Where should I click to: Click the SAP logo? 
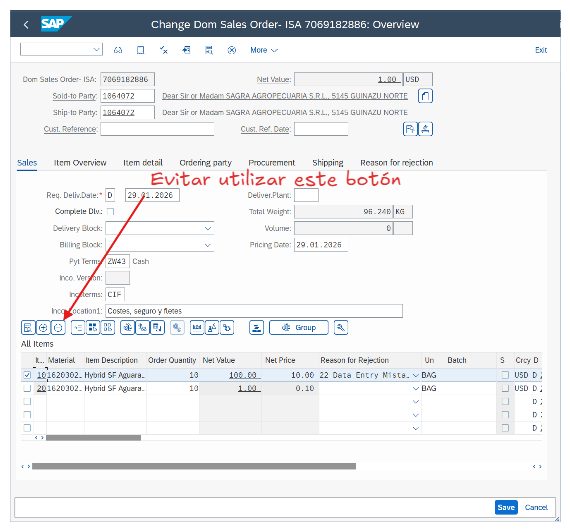(56, 24)
